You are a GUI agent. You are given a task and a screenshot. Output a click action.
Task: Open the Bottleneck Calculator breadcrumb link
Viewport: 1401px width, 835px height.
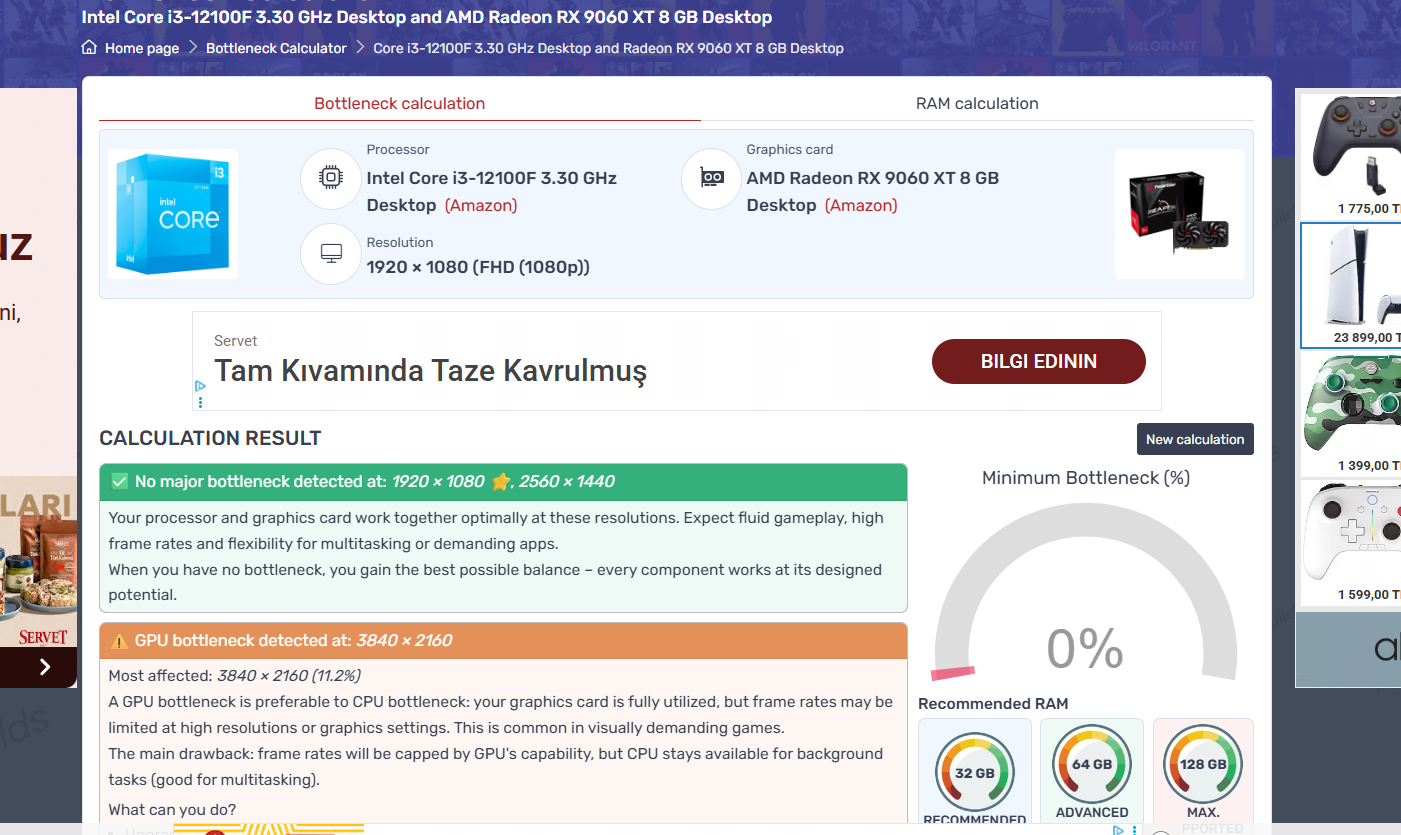(276, 48)
